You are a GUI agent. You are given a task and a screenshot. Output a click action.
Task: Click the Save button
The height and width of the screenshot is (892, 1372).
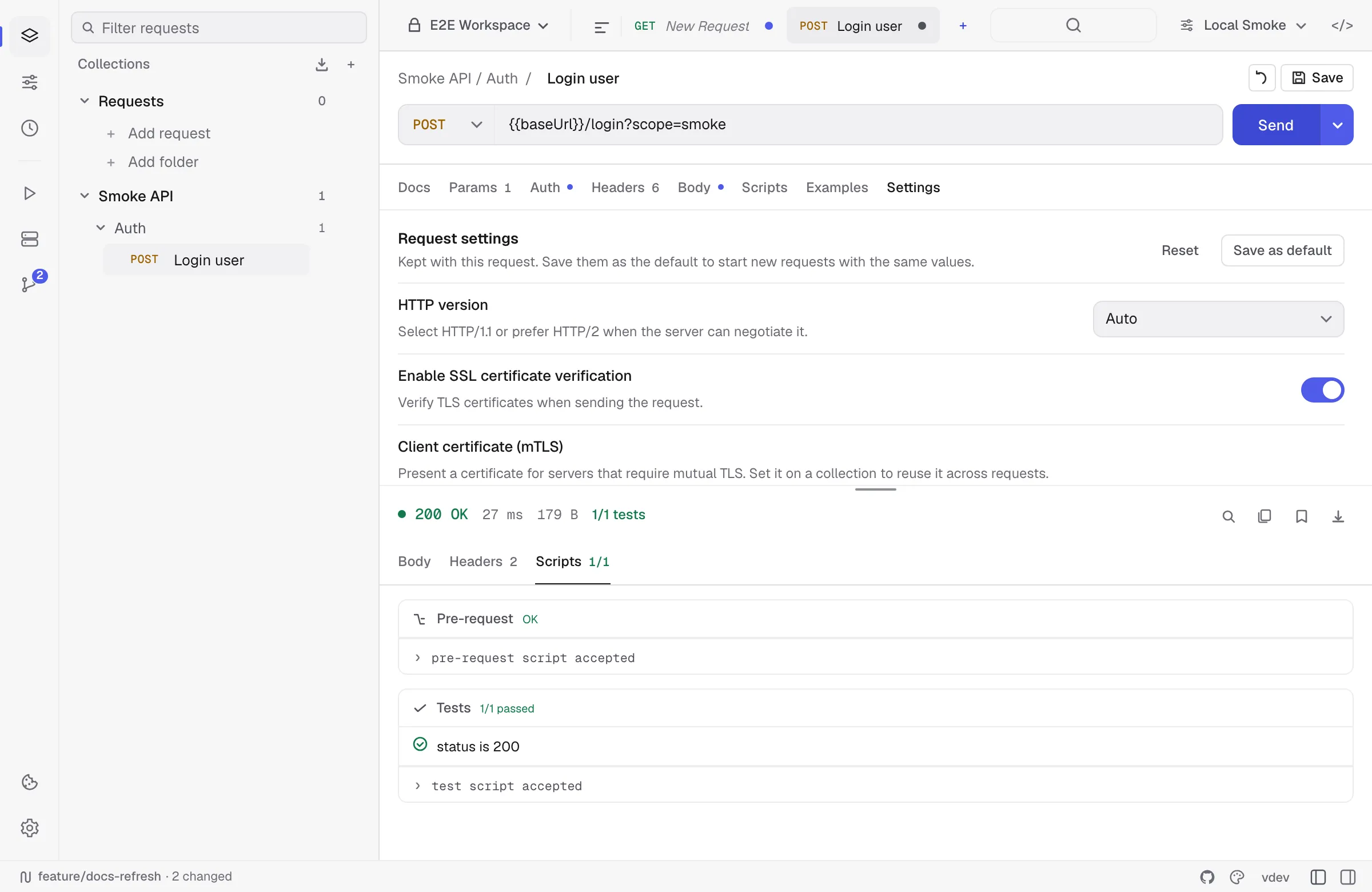click(1317, 78)
